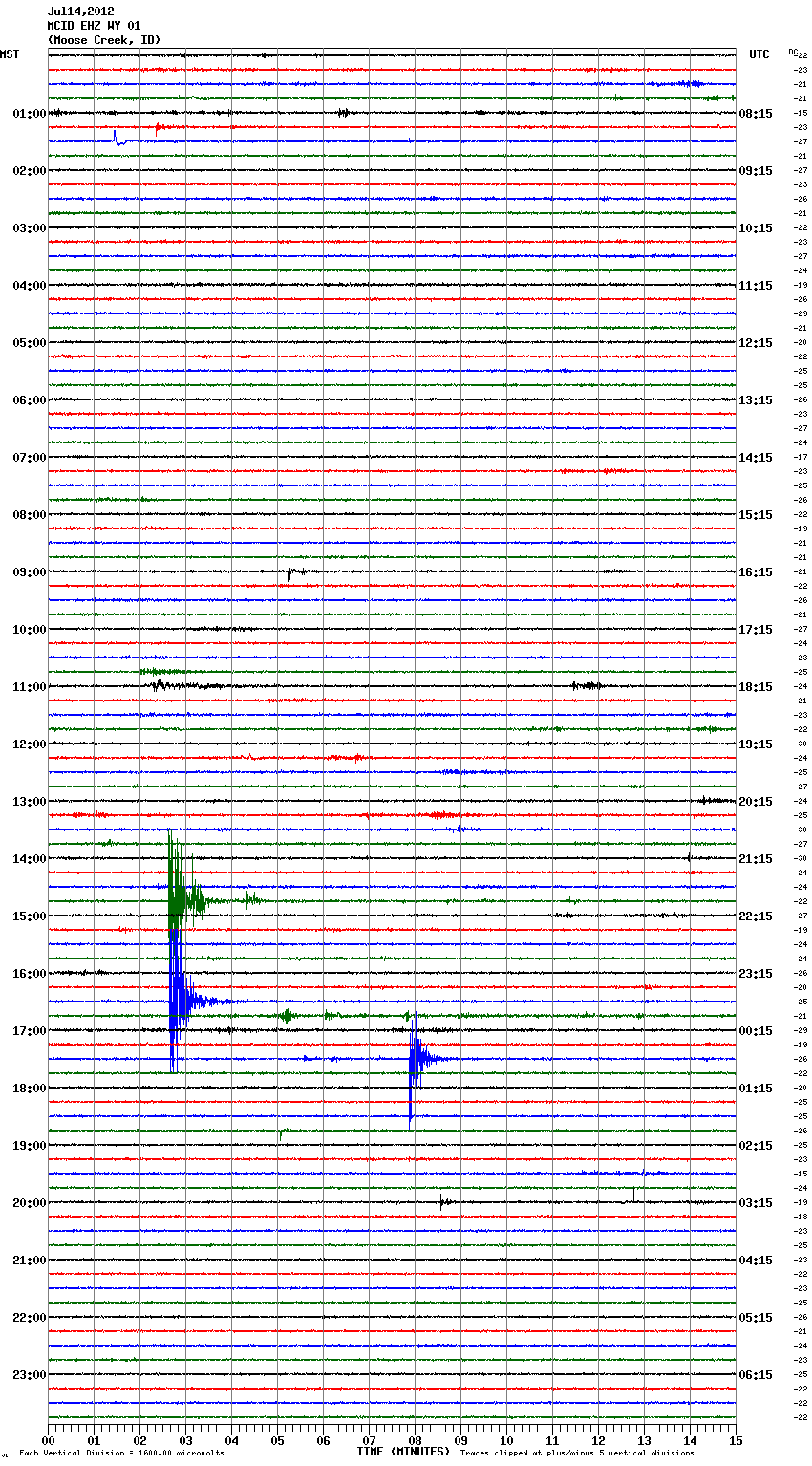Select the 22:00 MST hour label
The width and height of the screenshot is (812, 1466).
coord(30,1318)
